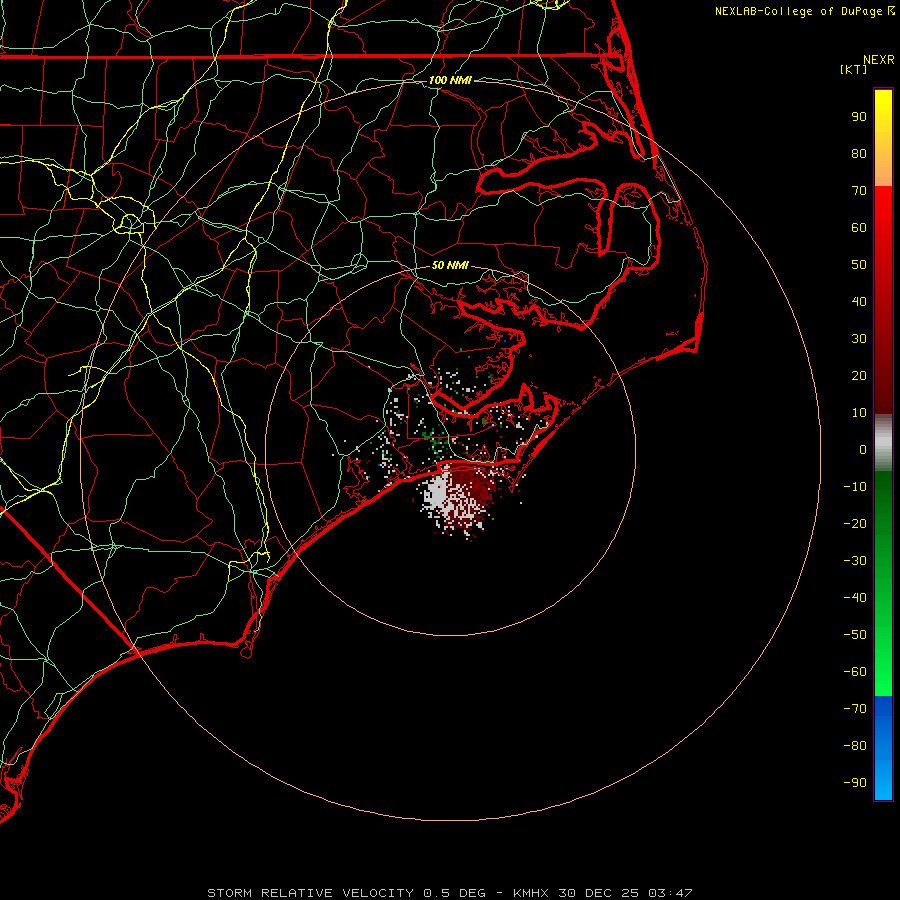Click the 50 value on the velocity scale
This screenshot has width=900, height=900.
[x=859, y=265]
